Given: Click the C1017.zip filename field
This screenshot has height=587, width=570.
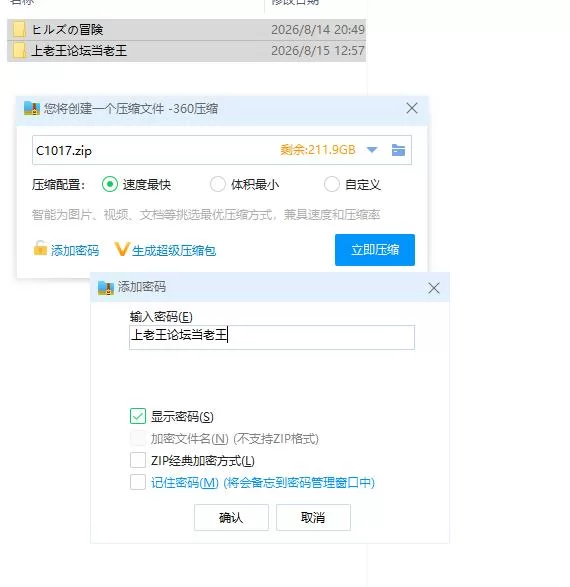Looking at the screenshot, I should click(222, 150).
